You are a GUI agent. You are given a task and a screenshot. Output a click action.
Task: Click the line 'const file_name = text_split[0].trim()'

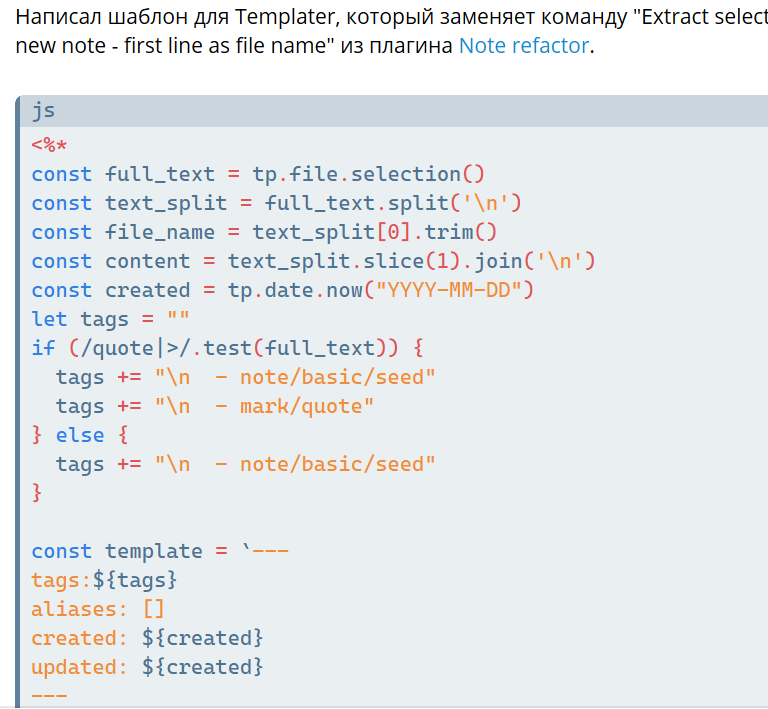coord(264,232)
